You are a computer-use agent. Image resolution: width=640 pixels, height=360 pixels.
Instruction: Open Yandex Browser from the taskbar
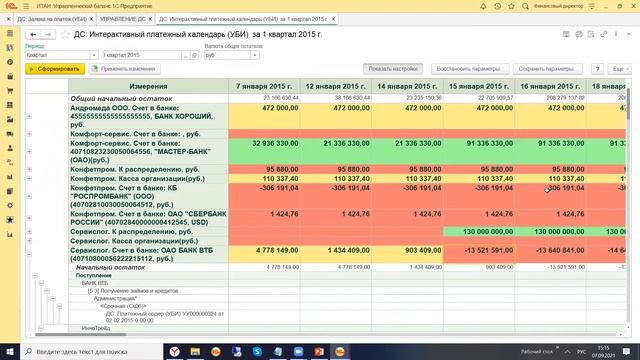175,351
